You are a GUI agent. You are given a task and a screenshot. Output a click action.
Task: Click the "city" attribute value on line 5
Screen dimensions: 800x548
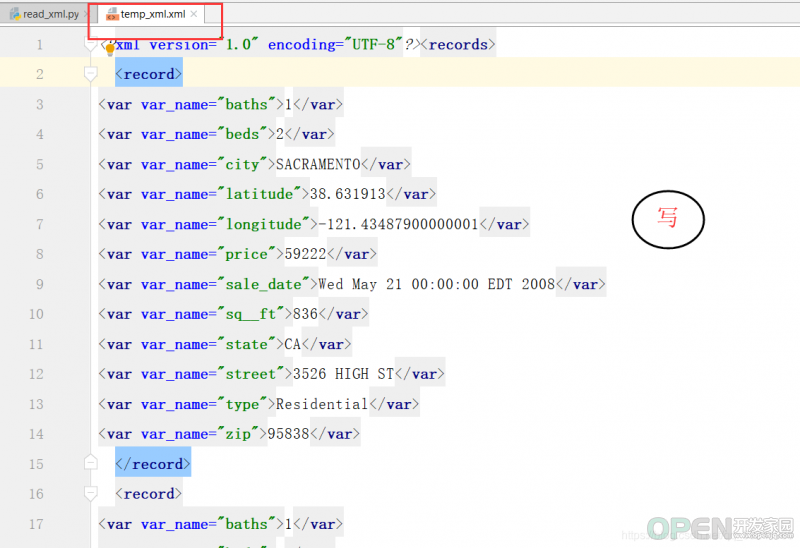pyautogui.click(x=242, y=164)
